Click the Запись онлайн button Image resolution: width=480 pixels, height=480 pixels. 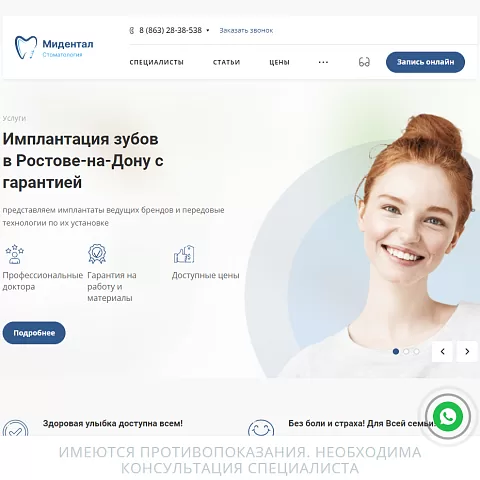click(x=425, y=62)
